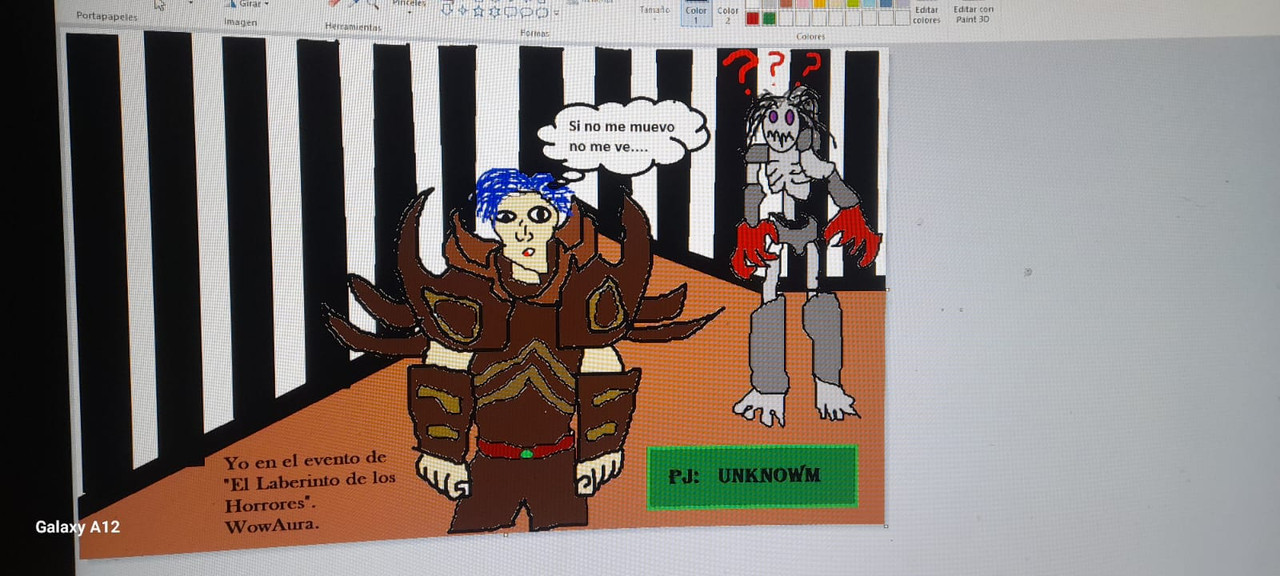Click the thought bubble text on canvas
Viewport: 1280px width, 576px height.
click(621, 137)
